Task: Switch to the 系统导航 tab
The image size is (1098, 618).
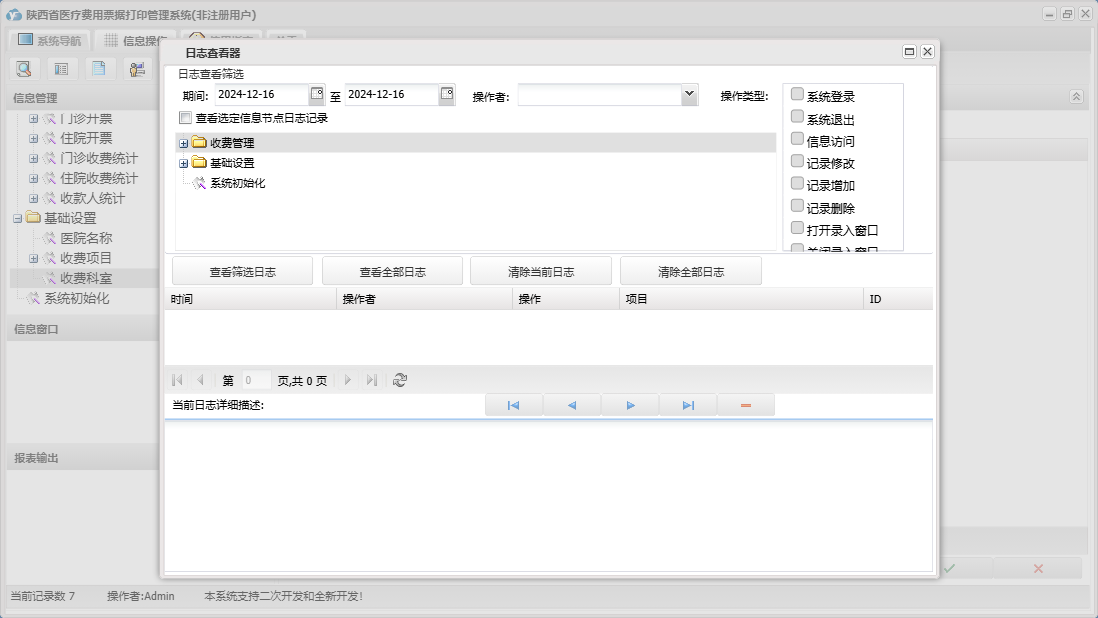Action: 50,41
